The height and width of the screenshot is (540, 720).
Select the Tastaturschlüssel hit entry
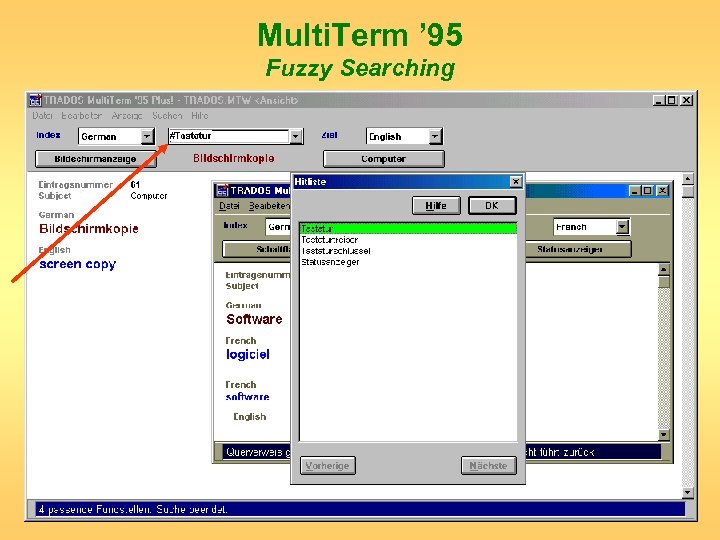(408, 251)
